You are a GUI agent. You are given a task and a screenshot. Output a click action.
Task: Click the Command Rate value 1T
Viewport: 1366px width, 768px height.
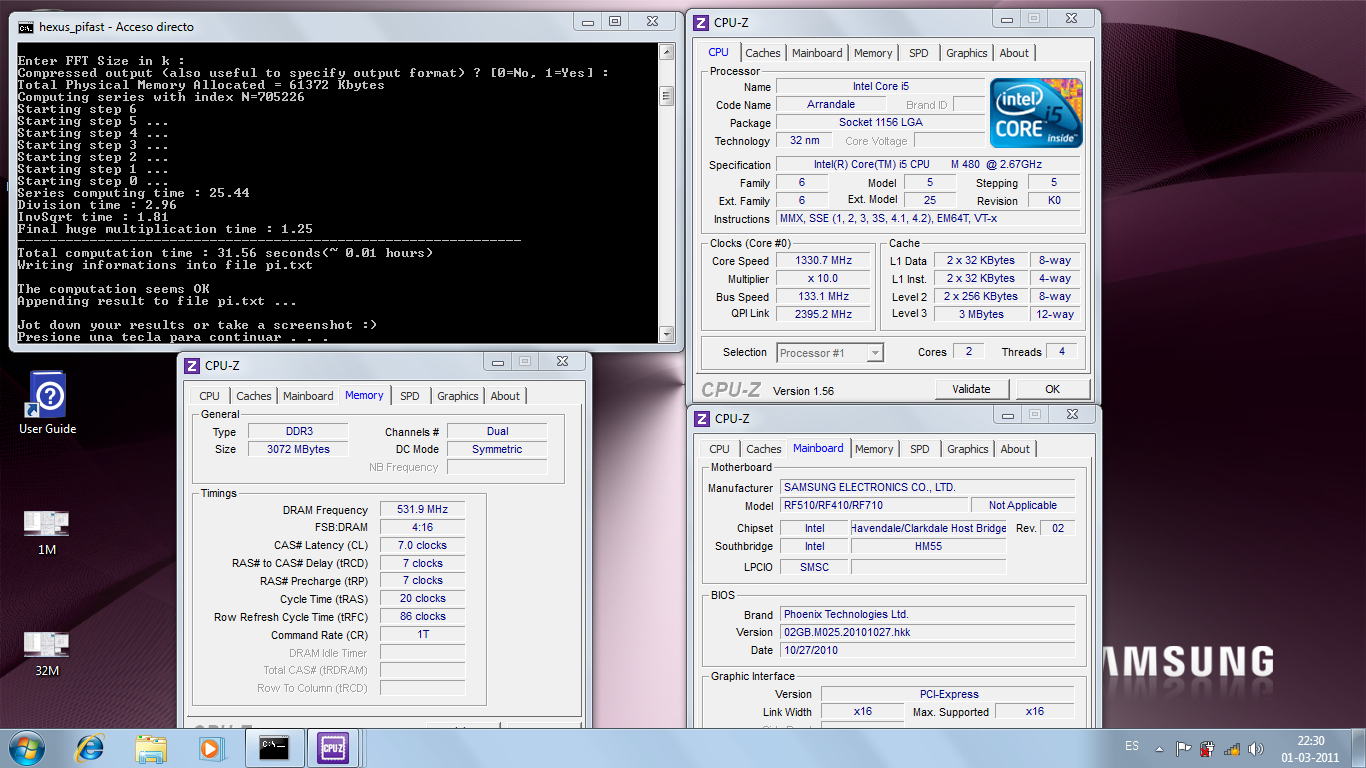[422, 635]
